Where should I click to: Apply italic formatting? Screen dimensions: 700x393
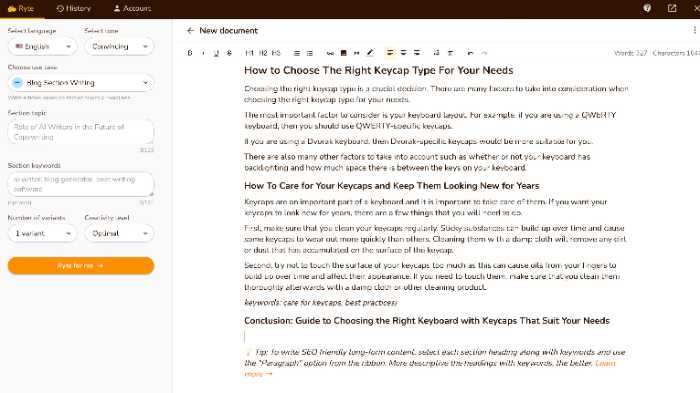(x=203, y=53)
